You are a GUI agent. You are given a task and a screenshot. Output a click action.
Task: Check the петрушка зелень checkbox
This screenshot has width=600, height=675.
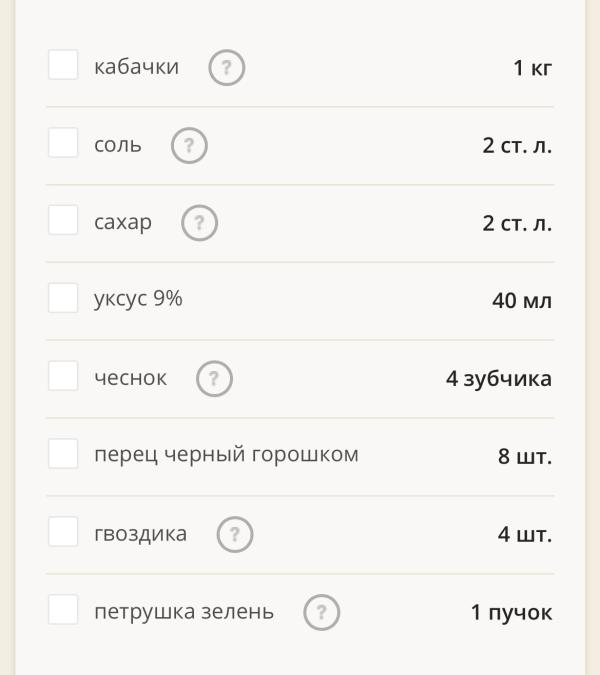point(63,610)
